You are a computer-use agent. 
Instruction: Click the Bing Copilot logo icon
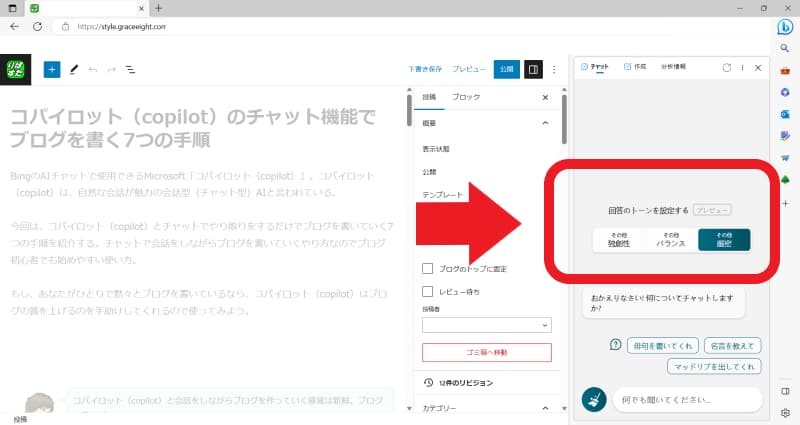point(785,27)
